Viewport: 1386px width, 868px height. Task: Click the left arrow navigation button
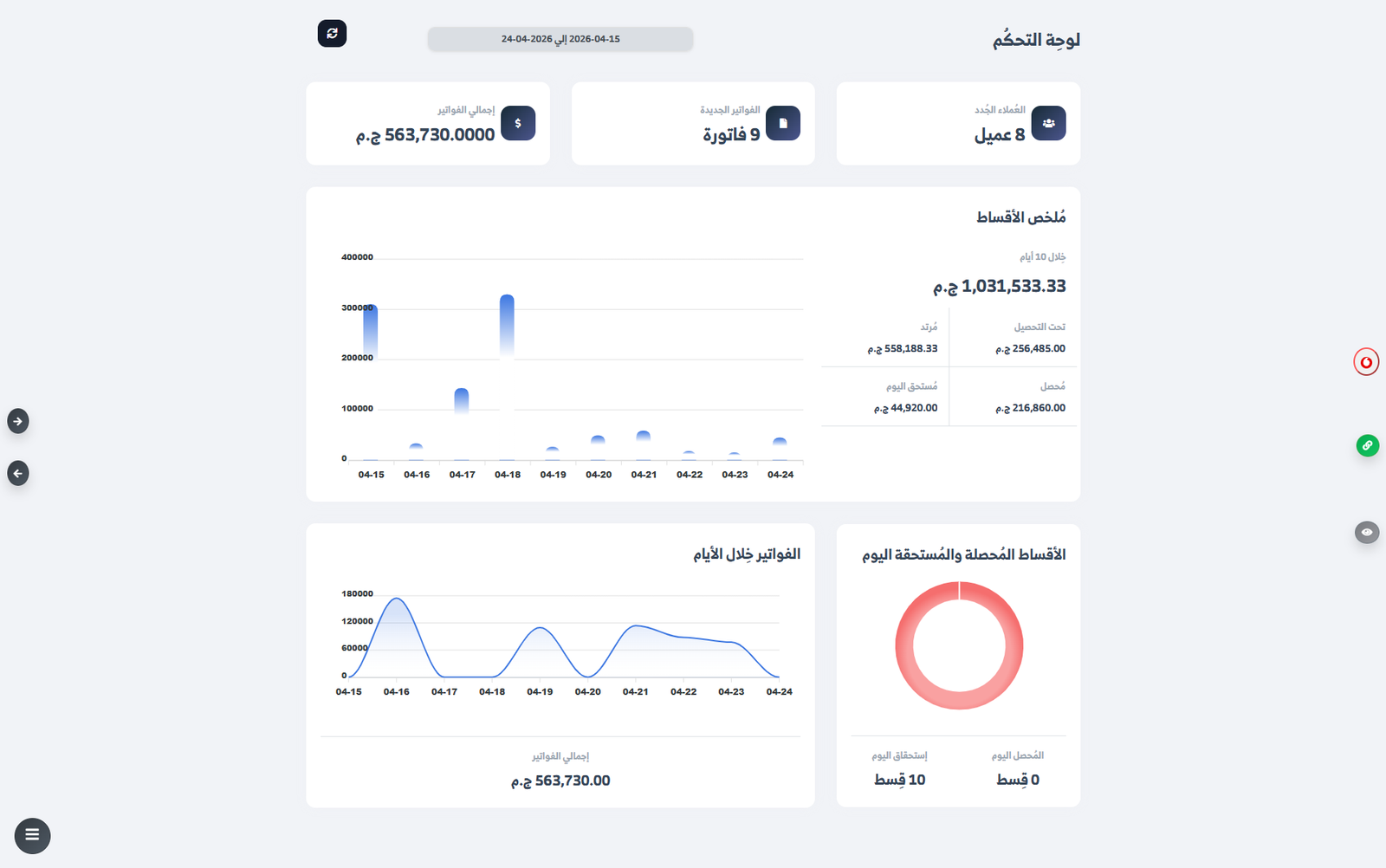18,473
